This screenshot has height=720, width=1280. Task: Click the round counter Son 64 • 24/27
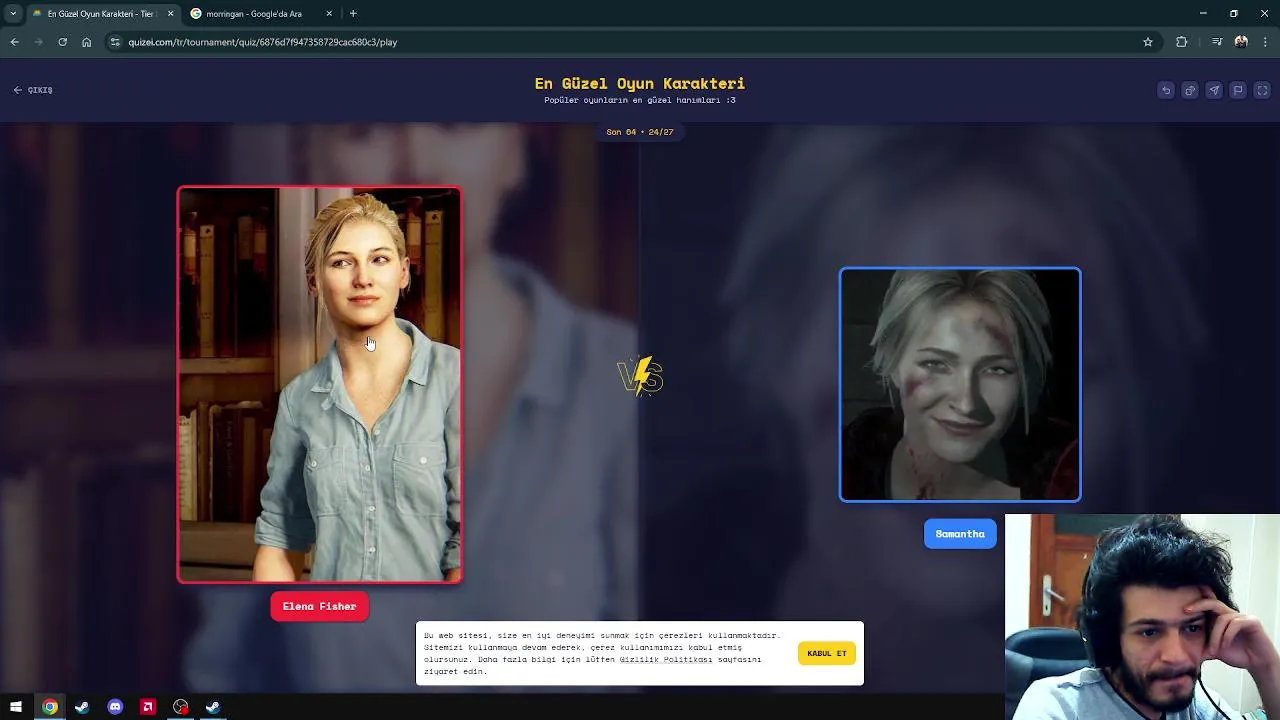click(x=640, y=132)
